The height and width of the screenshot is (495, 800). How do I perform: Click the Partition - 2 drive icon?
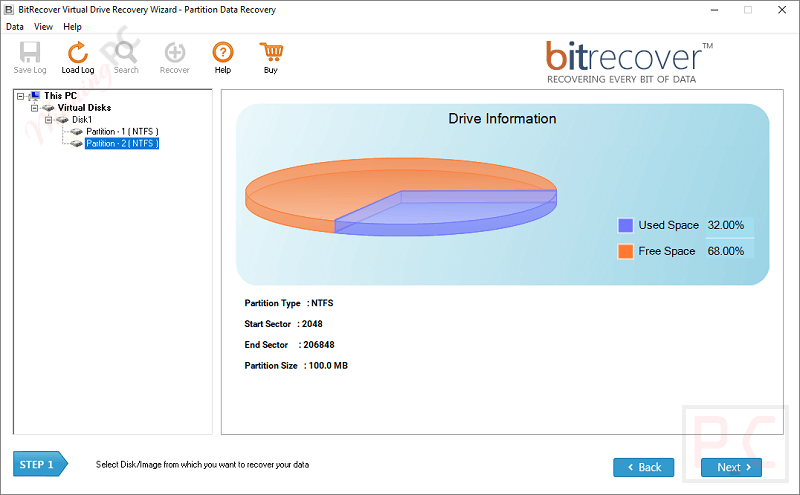(77, 144)
